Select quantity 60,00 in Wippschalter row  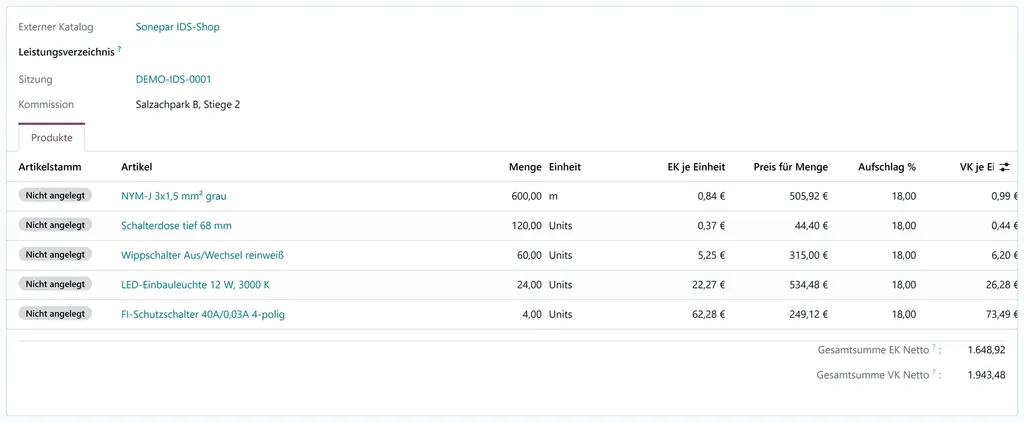click(529, 255)
